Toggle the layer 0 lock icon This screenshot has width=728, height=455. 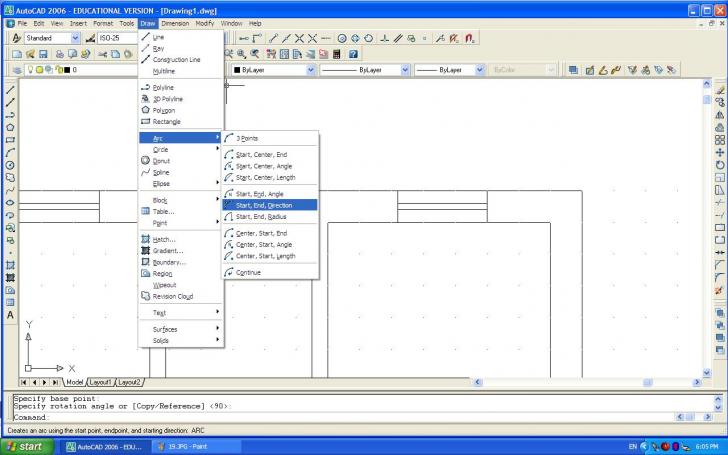[x=59, y=70]
